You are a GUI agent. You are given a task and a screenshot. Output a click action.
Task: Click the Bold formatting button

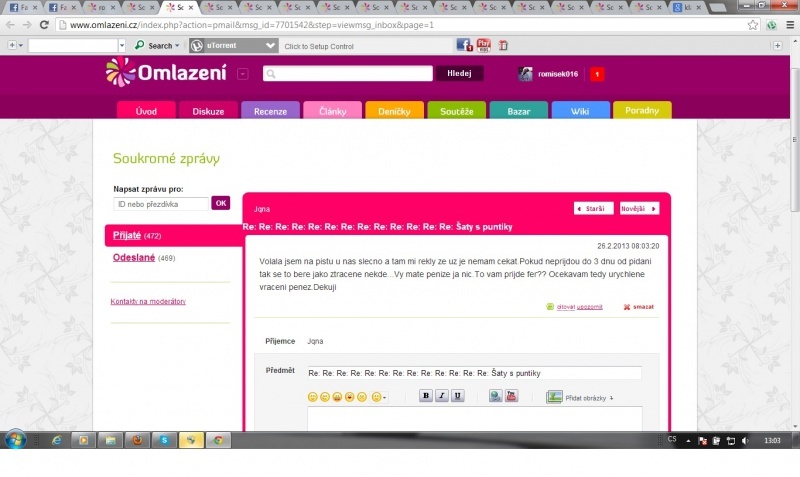point(426,396)
